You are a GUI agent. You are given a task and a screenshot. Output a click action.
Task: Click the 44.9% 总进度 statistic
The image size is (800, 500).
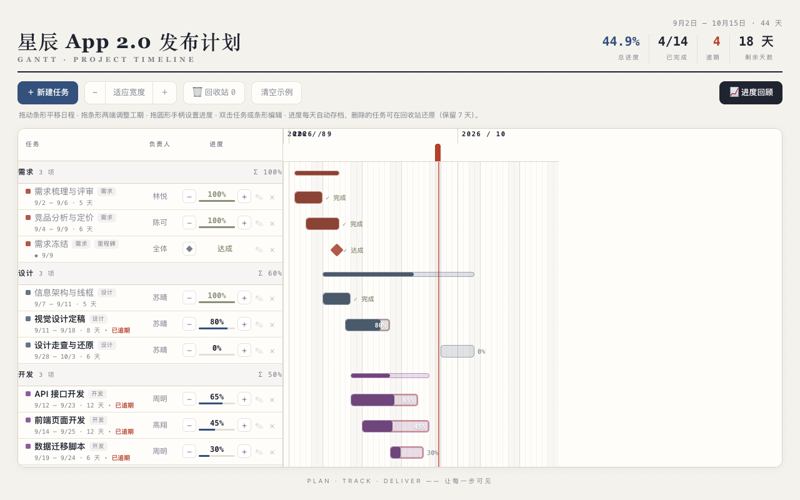pos(621,47)
